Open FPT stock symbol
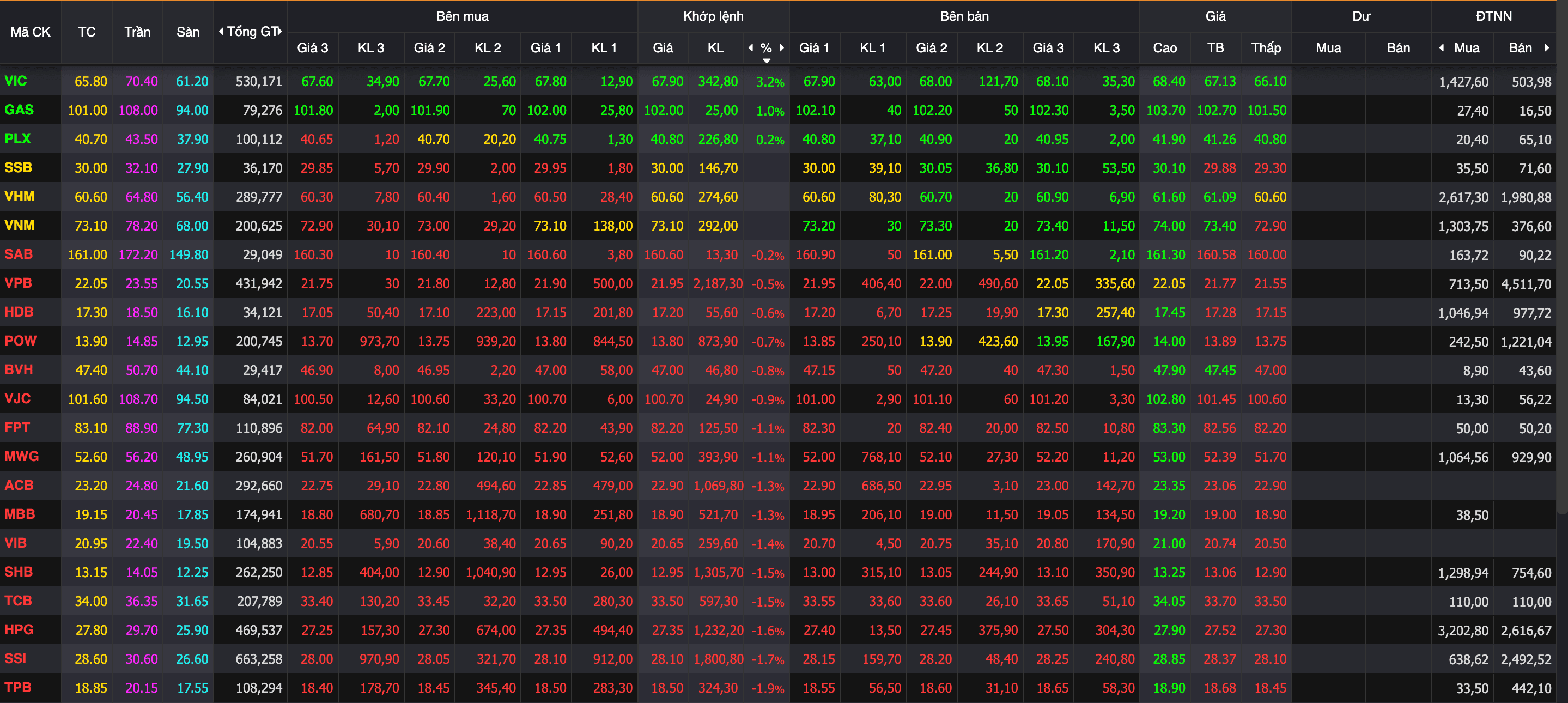This screenshot has width=1568, height=703. point(17,428)
